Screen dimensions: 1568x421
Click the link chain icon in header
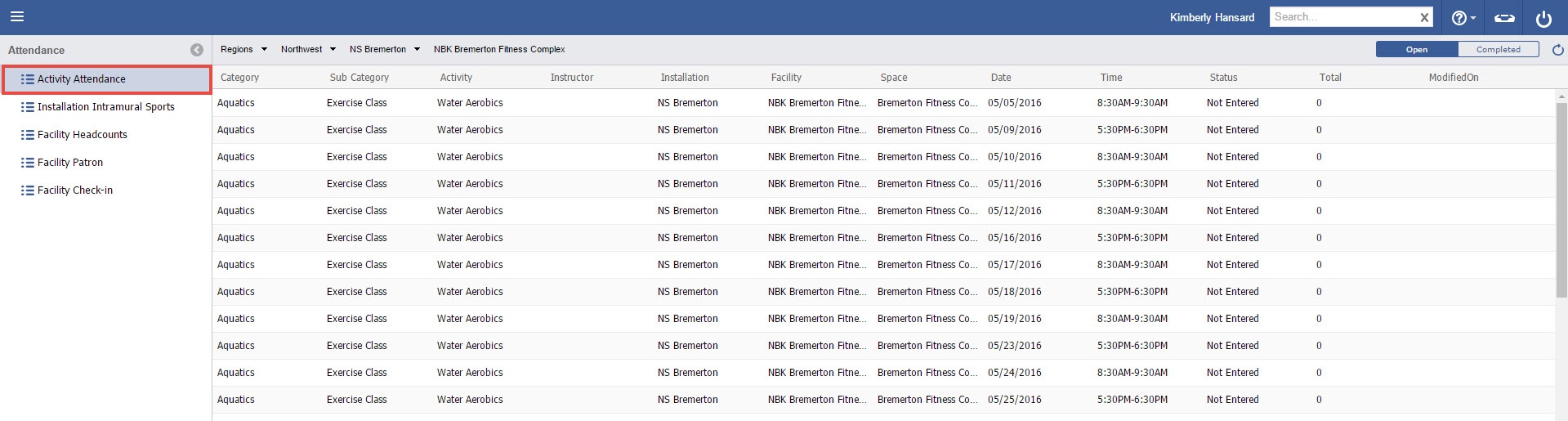1504,18
